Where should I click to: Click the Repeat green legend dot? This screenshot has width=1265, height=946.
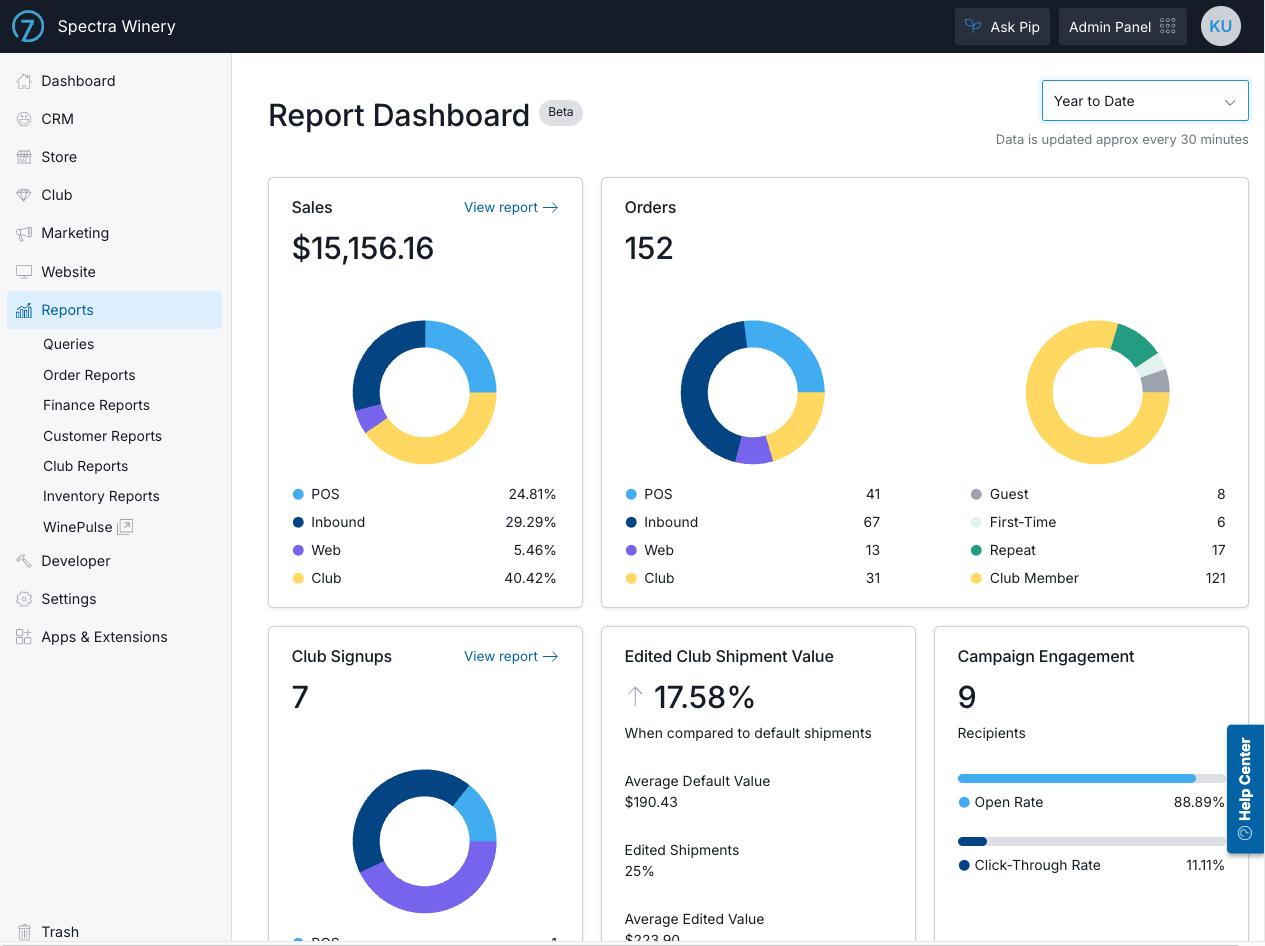(x=976, y=550)
